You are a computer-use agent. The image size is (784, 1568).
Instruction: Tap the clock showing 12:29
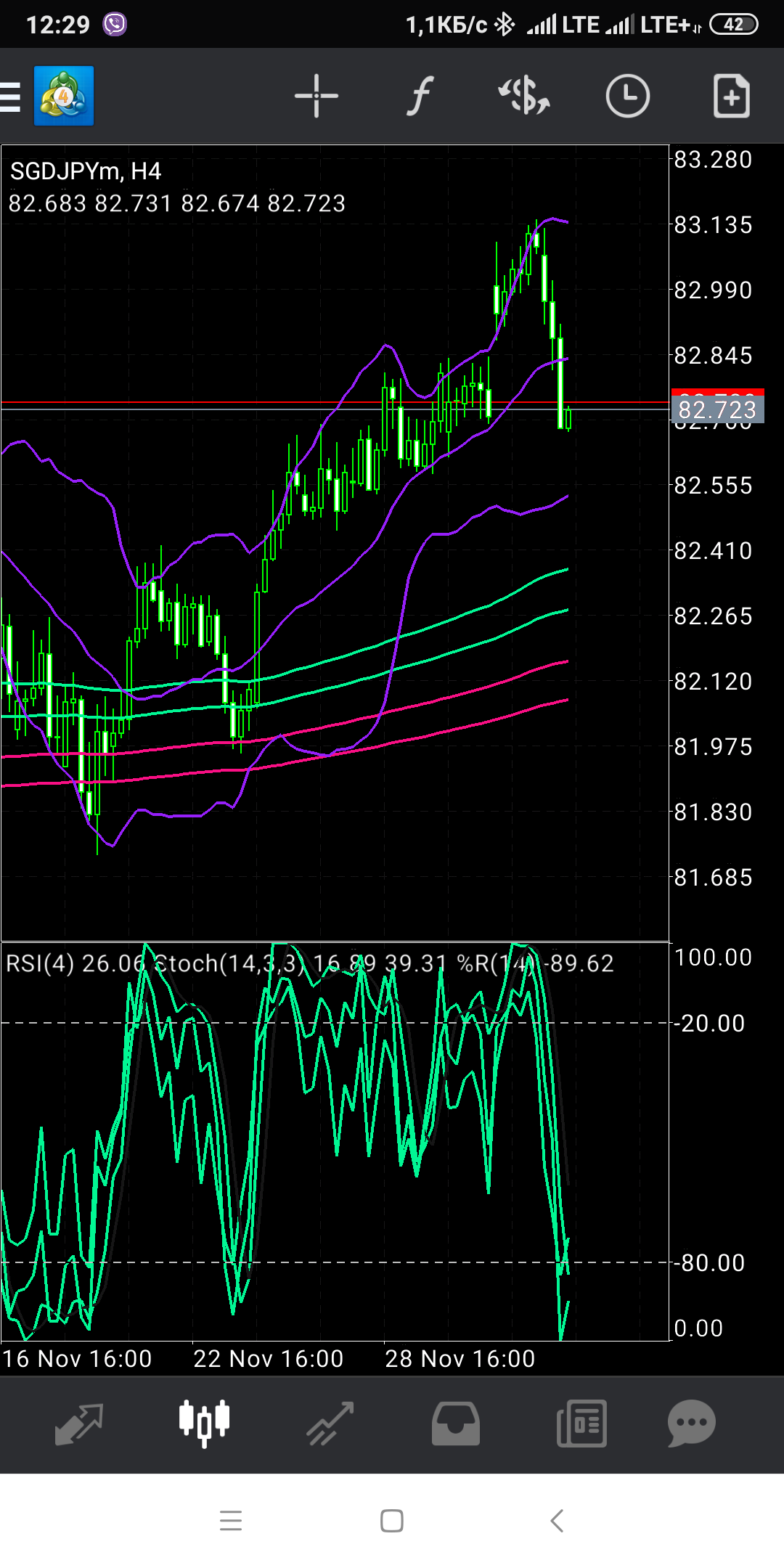pos(57,25)
